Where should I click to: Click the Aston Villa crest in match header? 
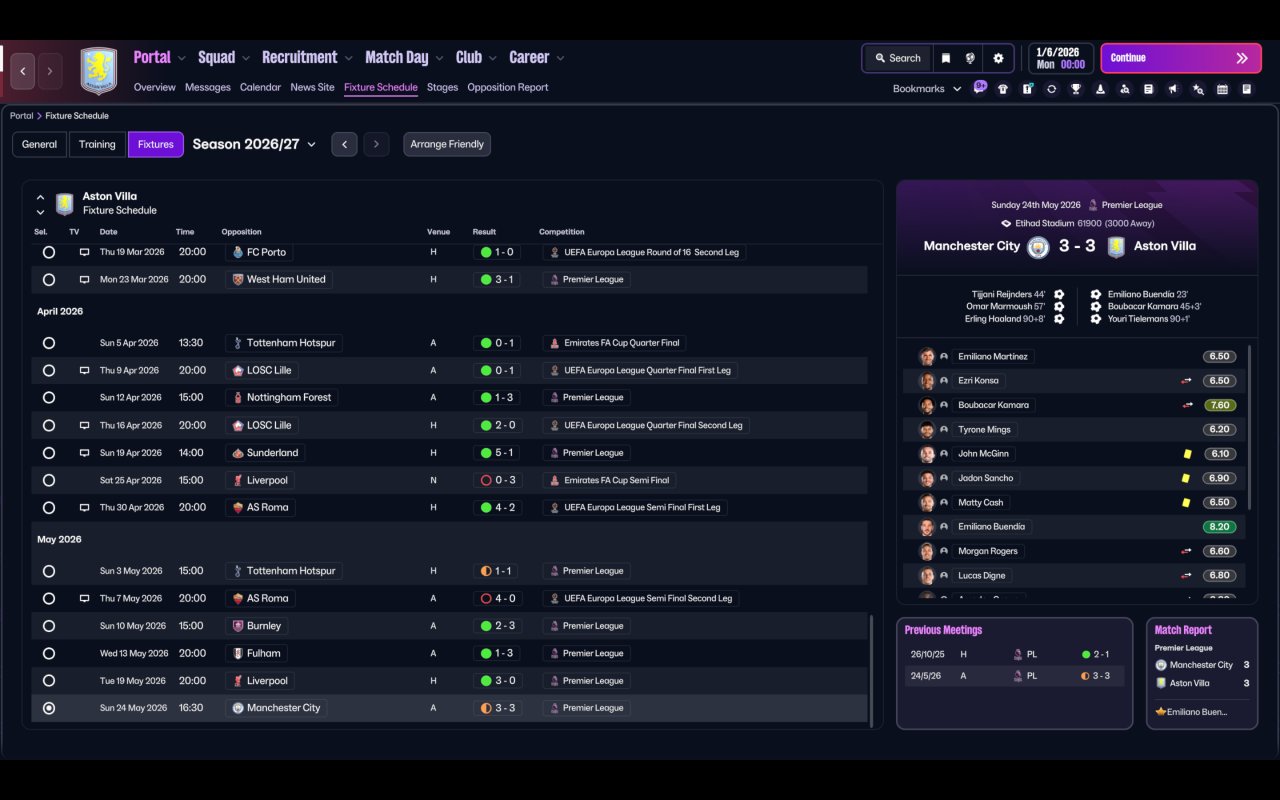tap(1116, 246)
